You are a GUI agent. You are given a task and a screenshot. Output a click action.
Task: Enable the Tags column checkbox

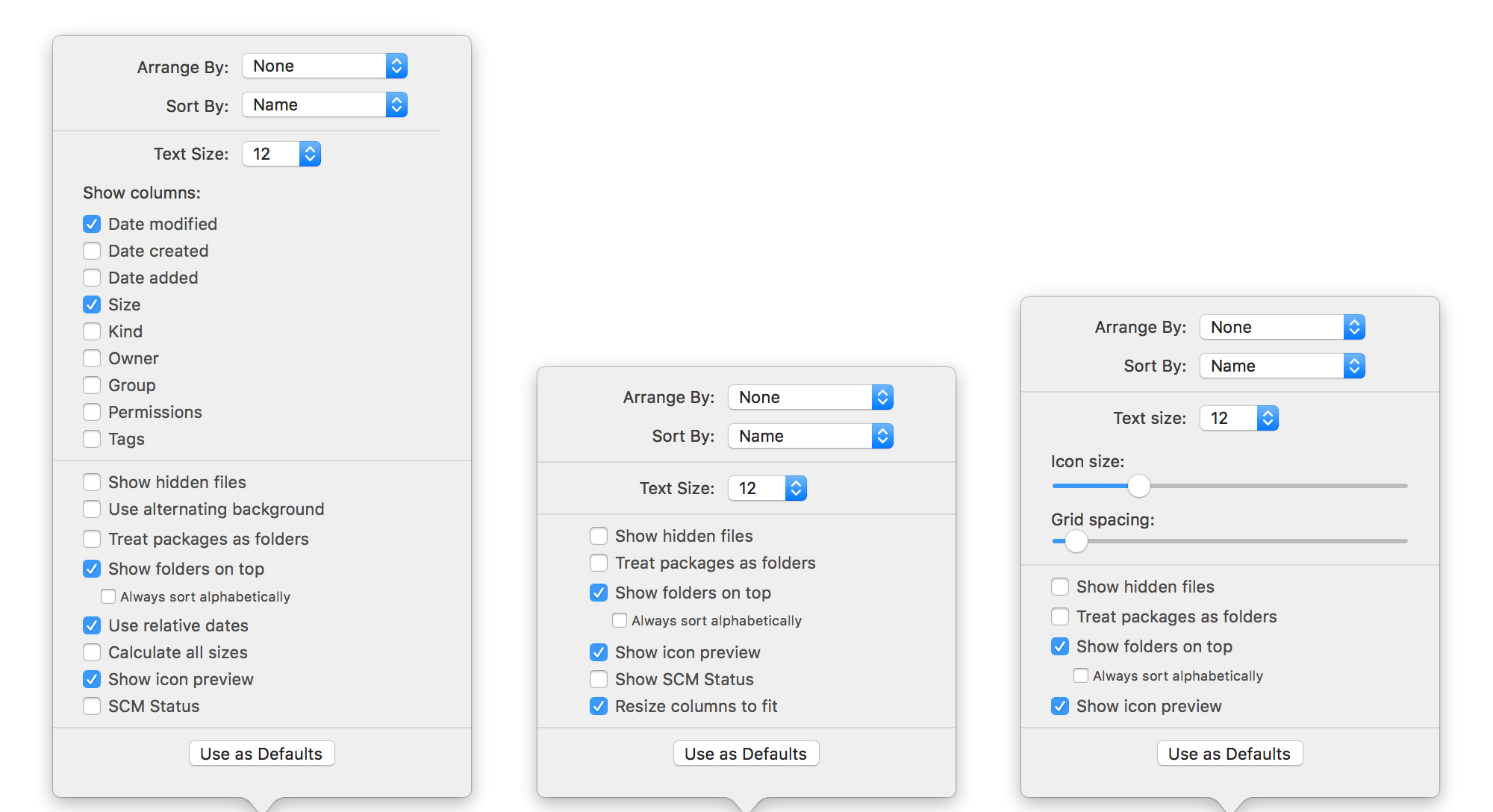92,439
